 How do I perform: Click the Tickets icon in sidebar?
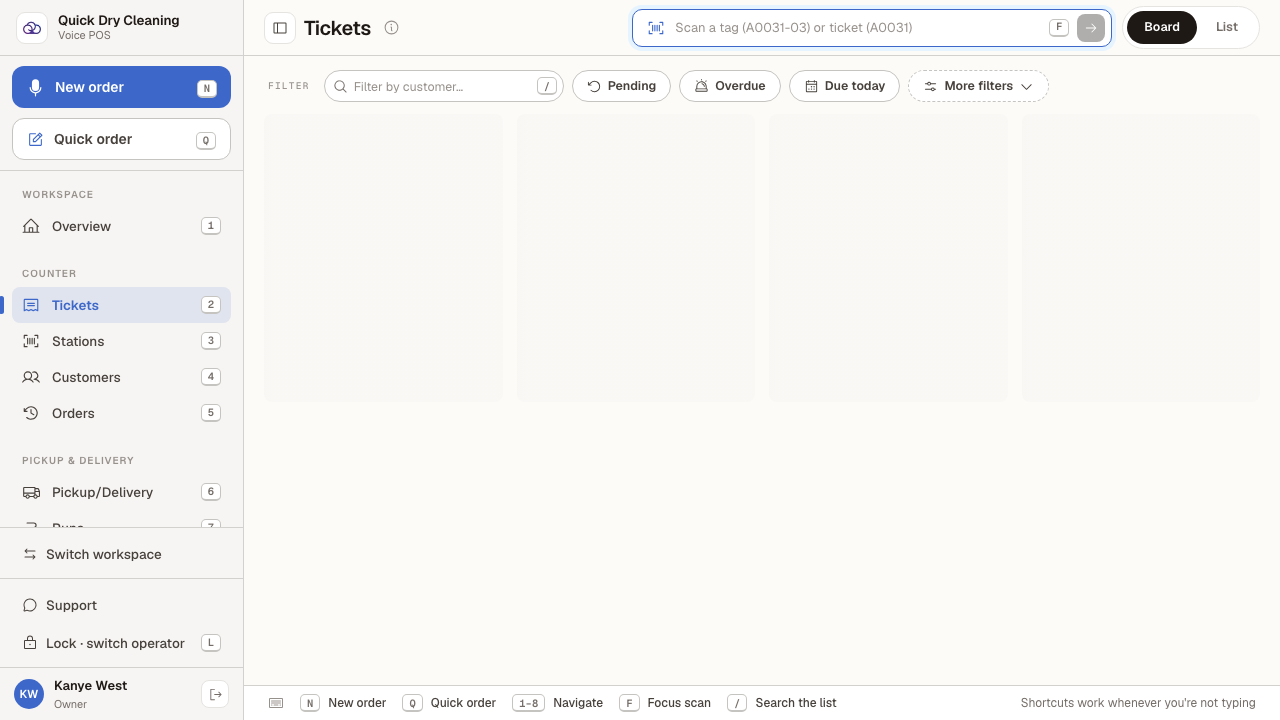(31, 305)
